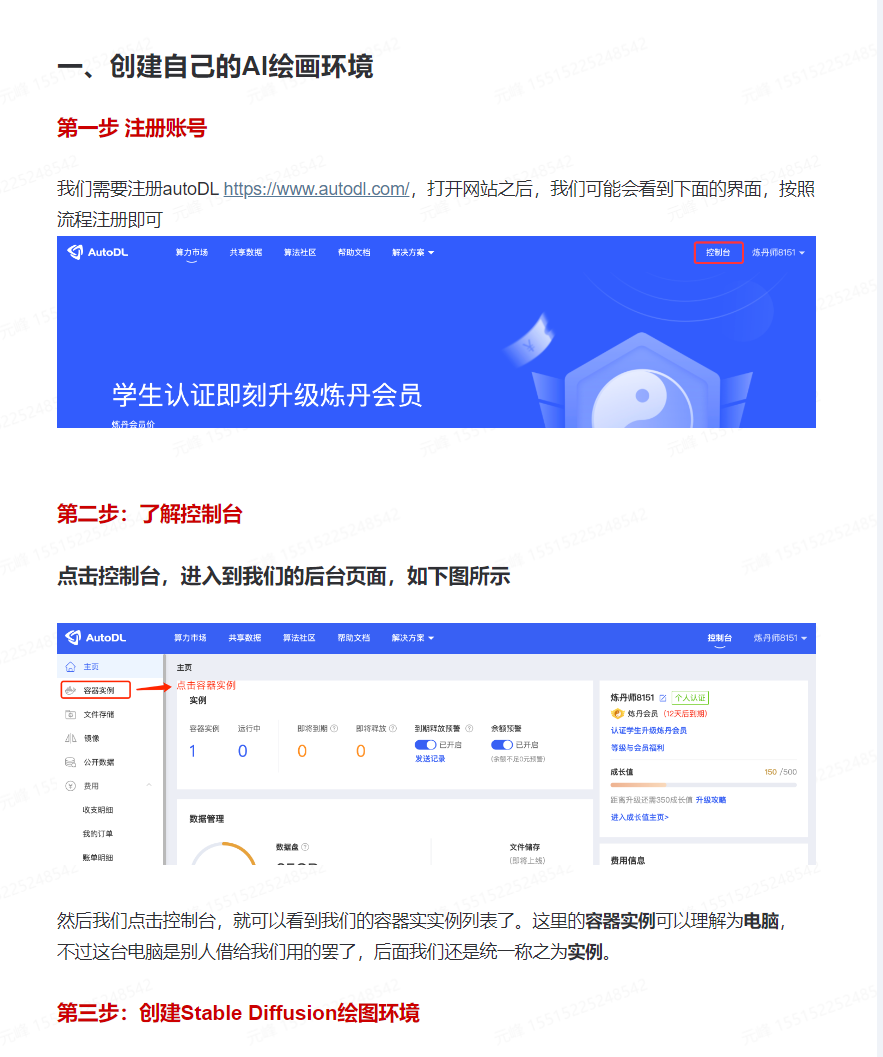This screenshot has height=1057, width=883.
Task: Toggle the 余额预警 switch
Action: tap(501, 745)
